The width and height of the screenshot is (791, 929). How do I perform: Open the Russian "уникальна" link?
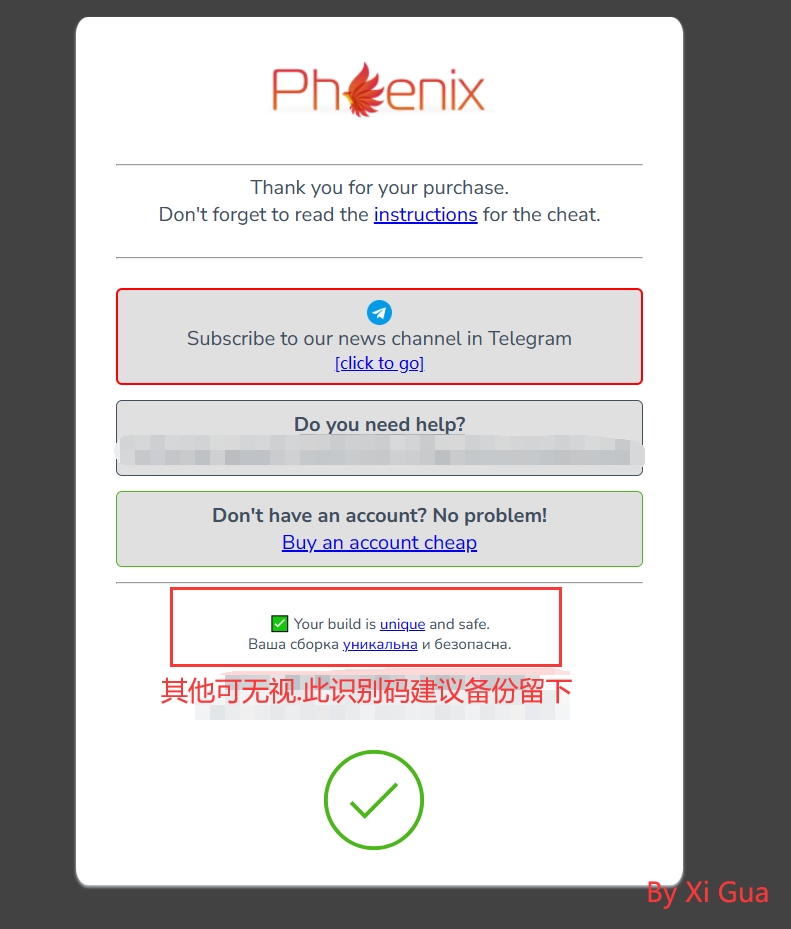click(x=380, y=644)
